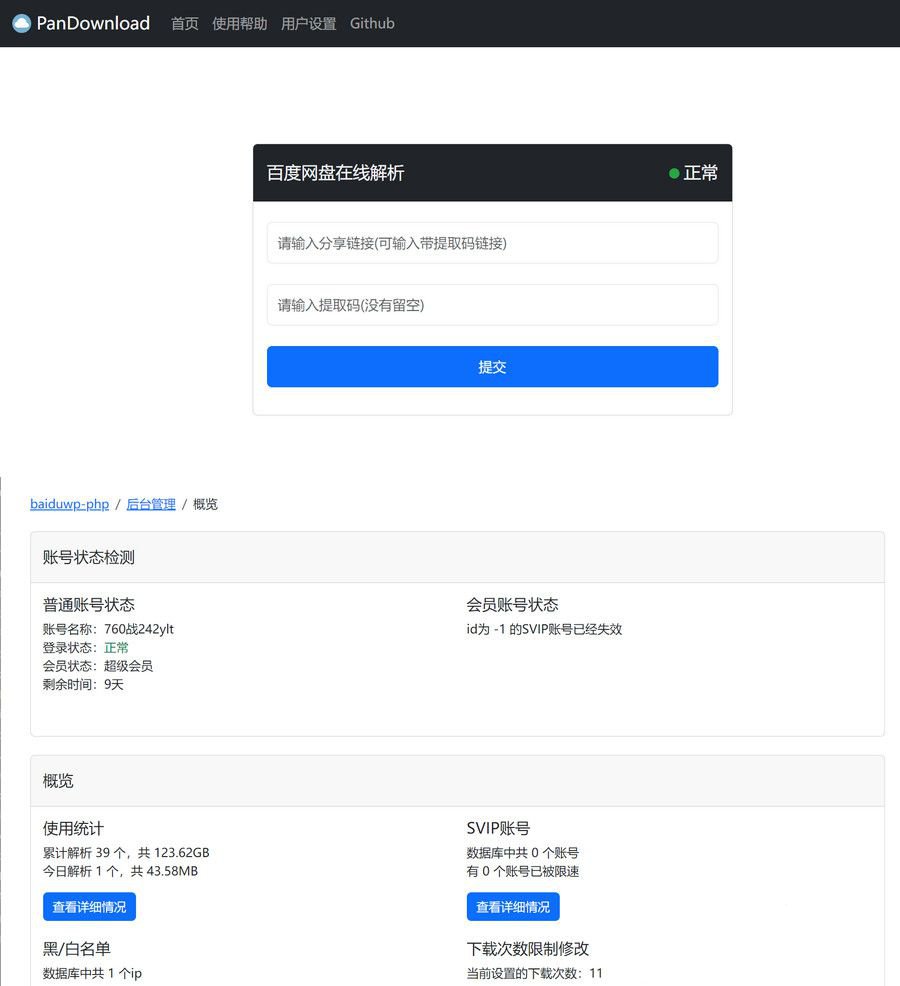Click the 概览 breadcrumb item
This screenshot has height=986, width=900.
click(205, 504)
